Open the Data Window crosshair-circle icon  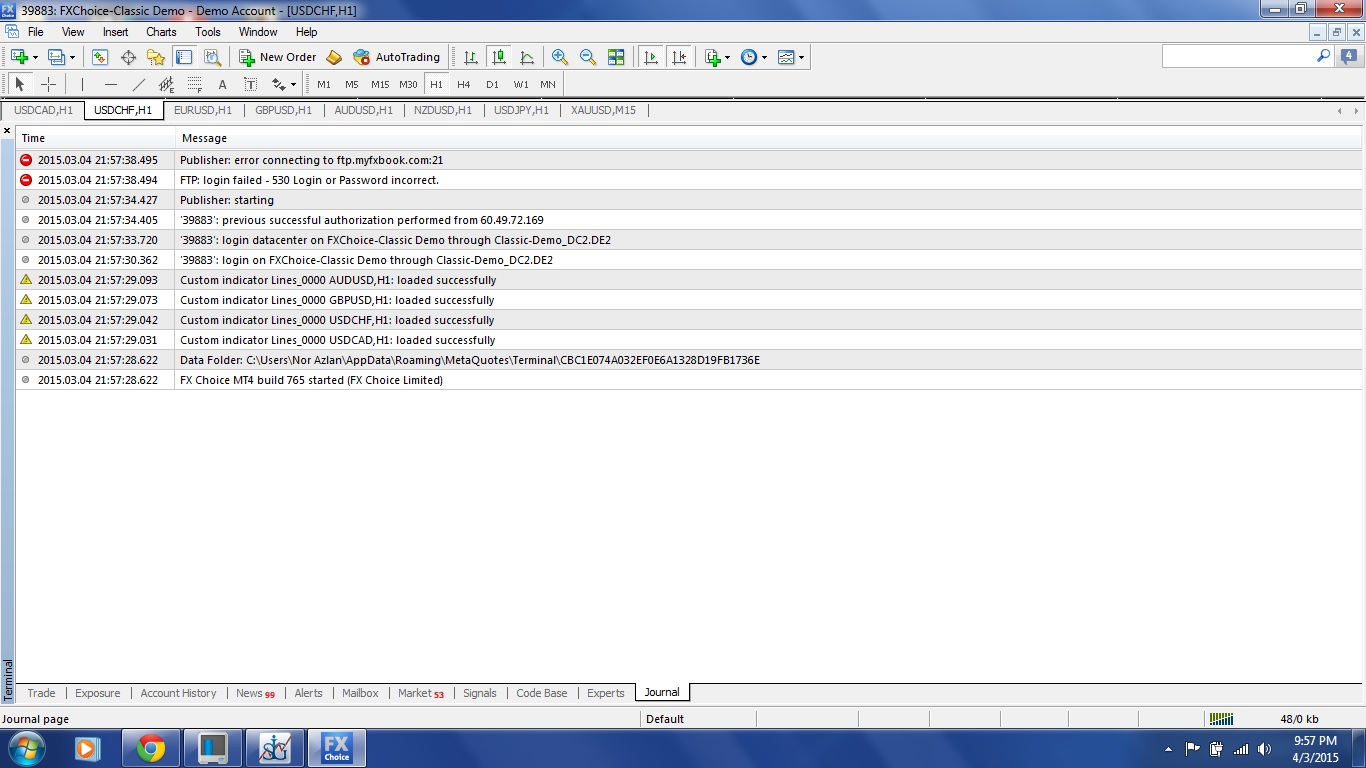[128, 57]
